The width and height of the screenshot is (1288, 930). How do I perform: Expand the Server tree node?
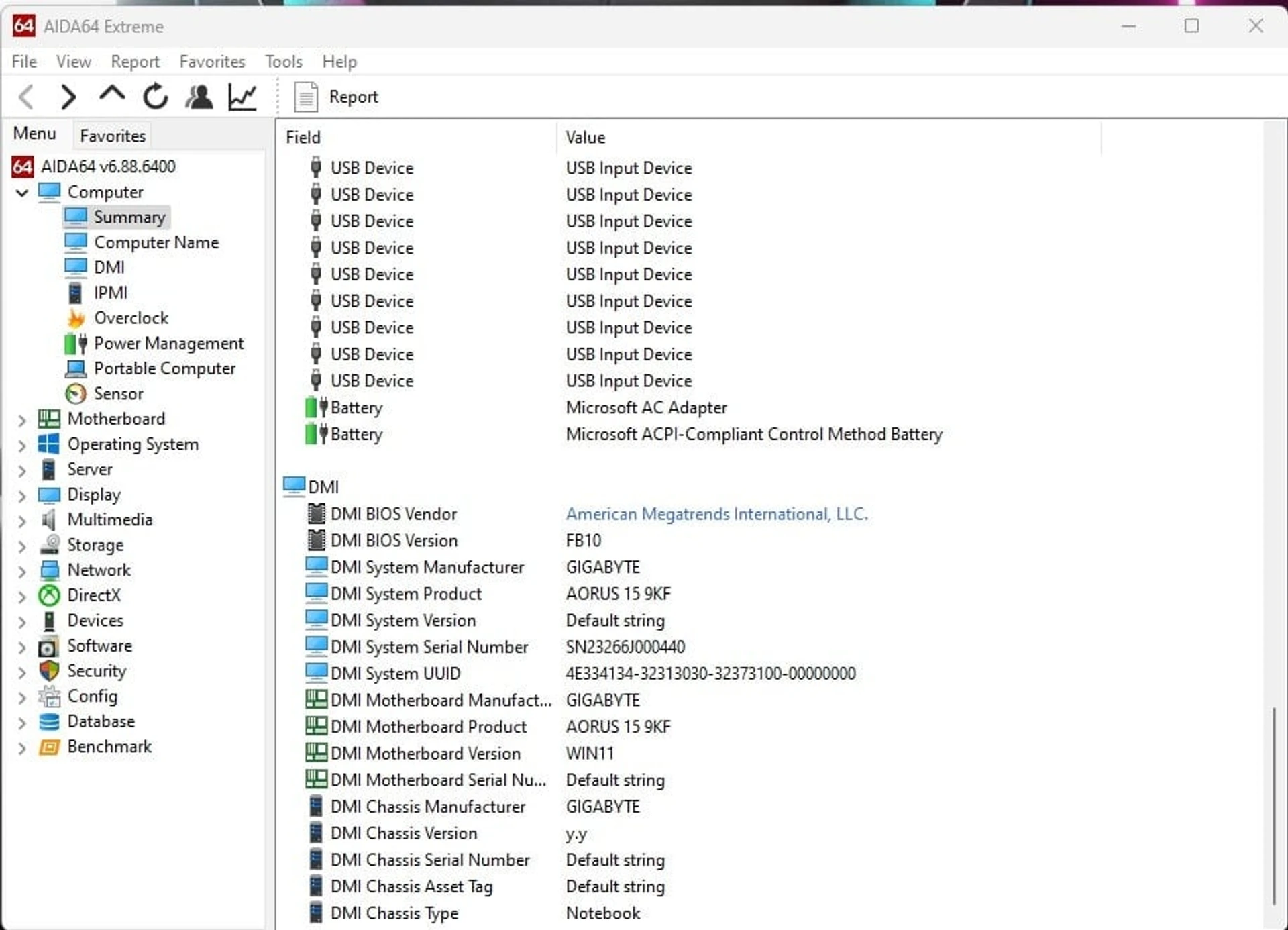pos(22,470)
